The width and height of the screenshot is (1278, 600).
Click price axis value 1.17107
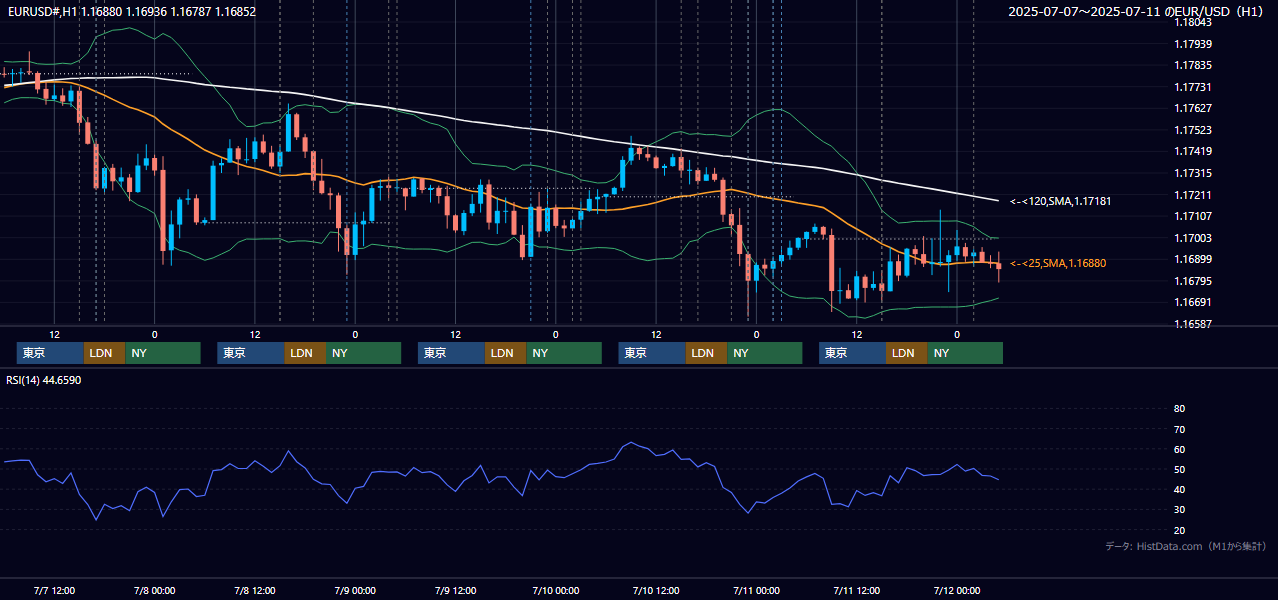tap(1193, 216)
